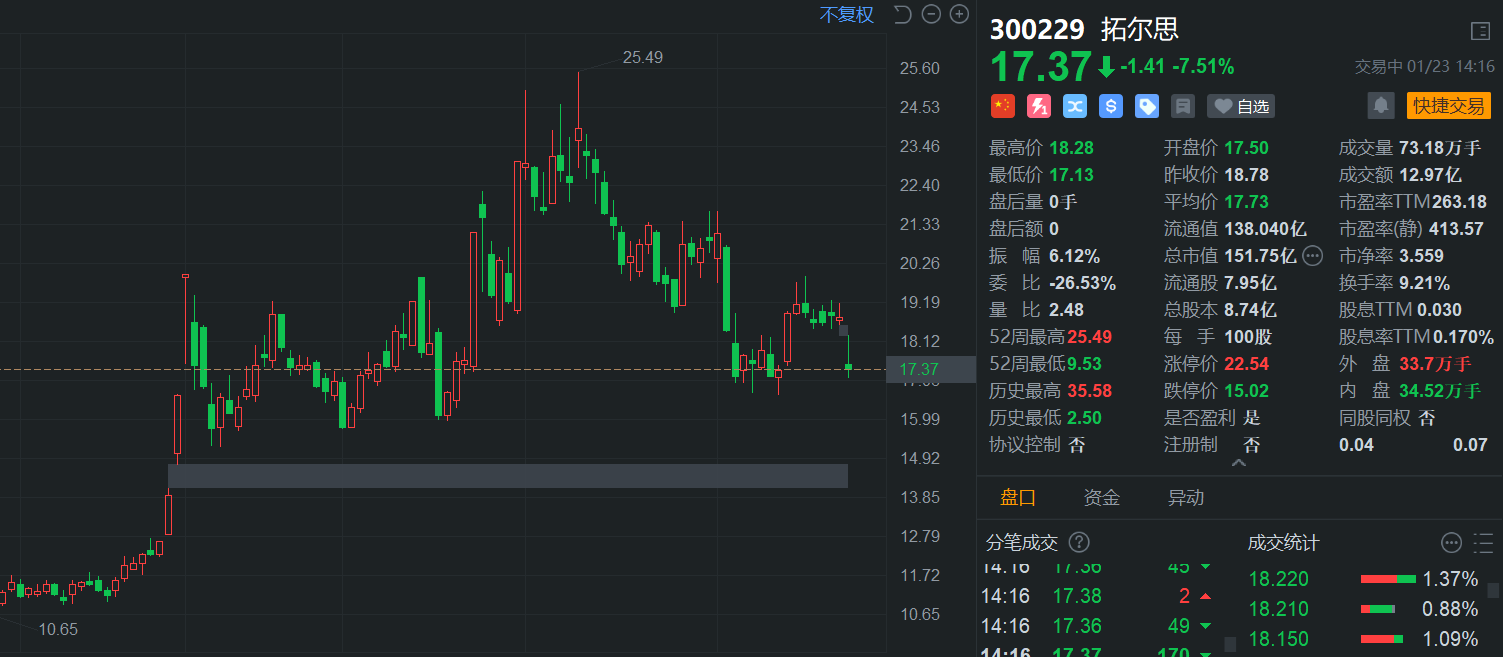Screen dimensions: 1503x657
Task: Click the help icon next to 分笔成交
Action: point(1079,543)
